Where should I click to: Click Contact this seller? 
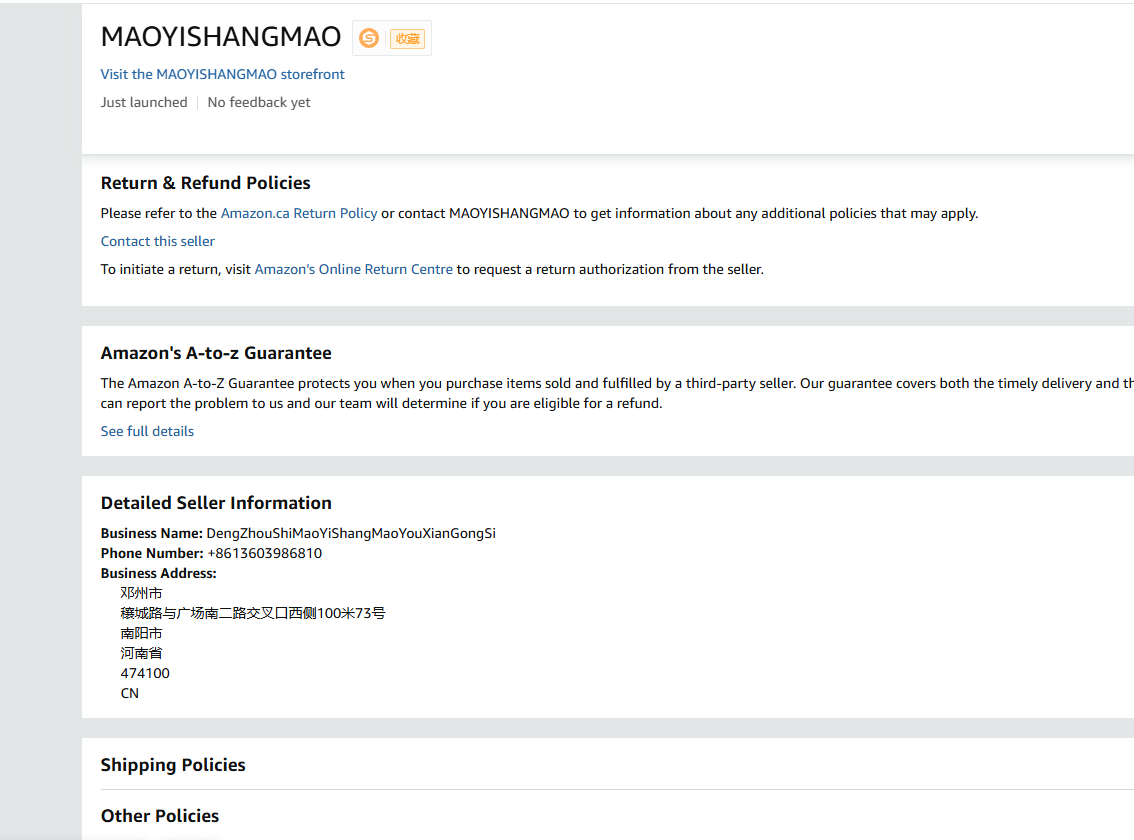(x=158, y=241)
